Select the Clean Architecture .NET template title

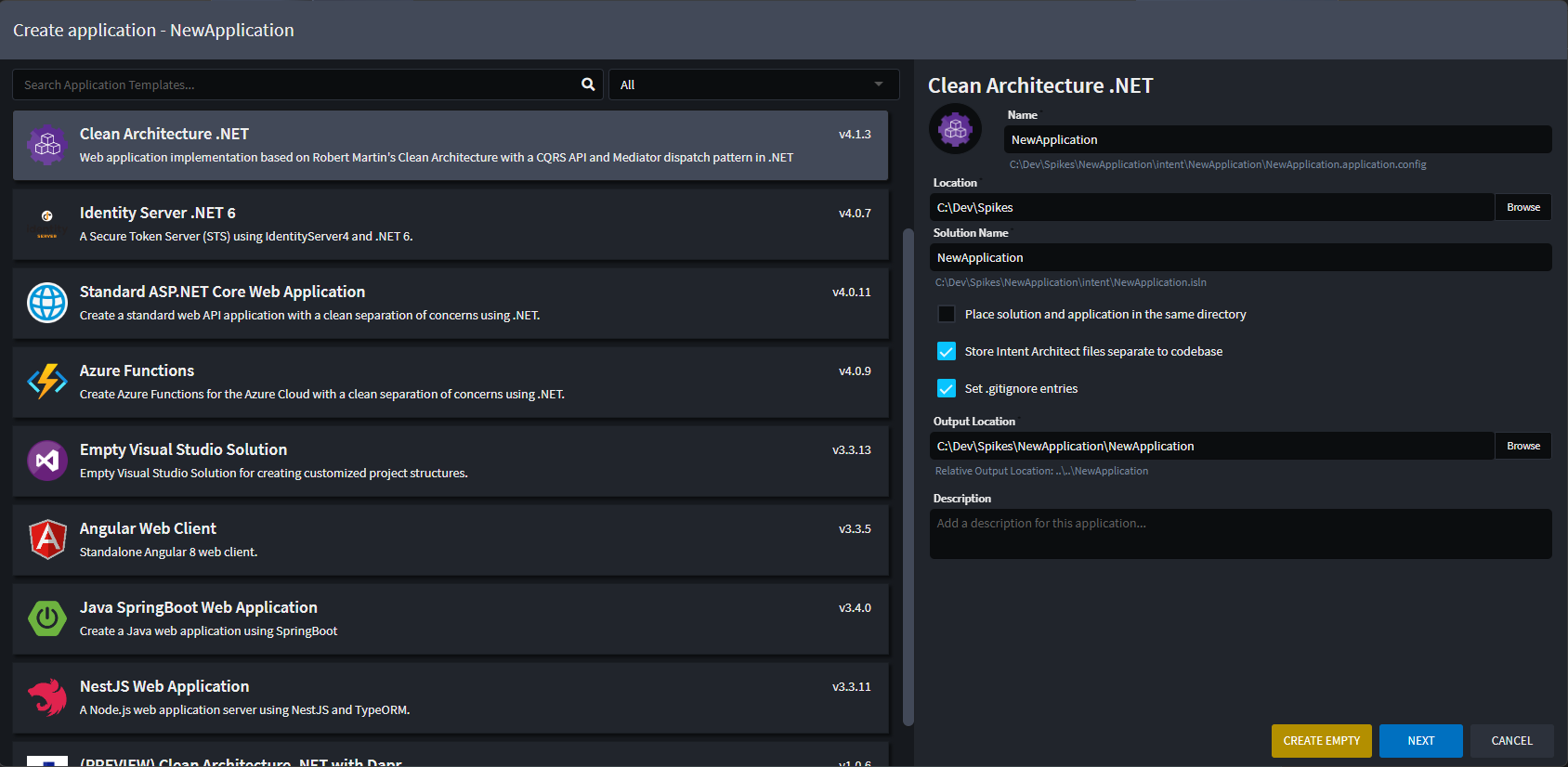164,134
